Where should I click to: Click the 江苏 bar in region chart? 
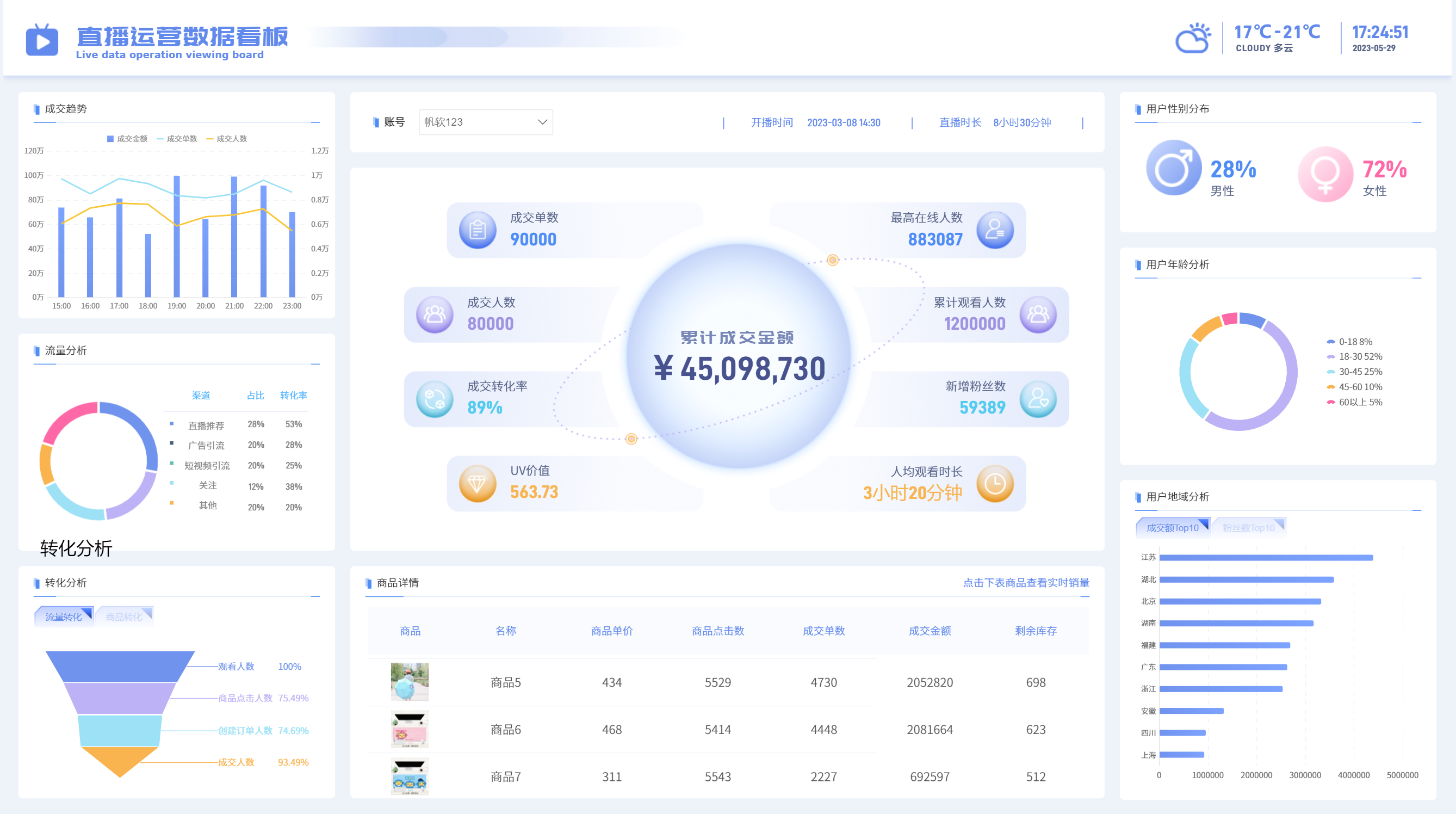1266,558
